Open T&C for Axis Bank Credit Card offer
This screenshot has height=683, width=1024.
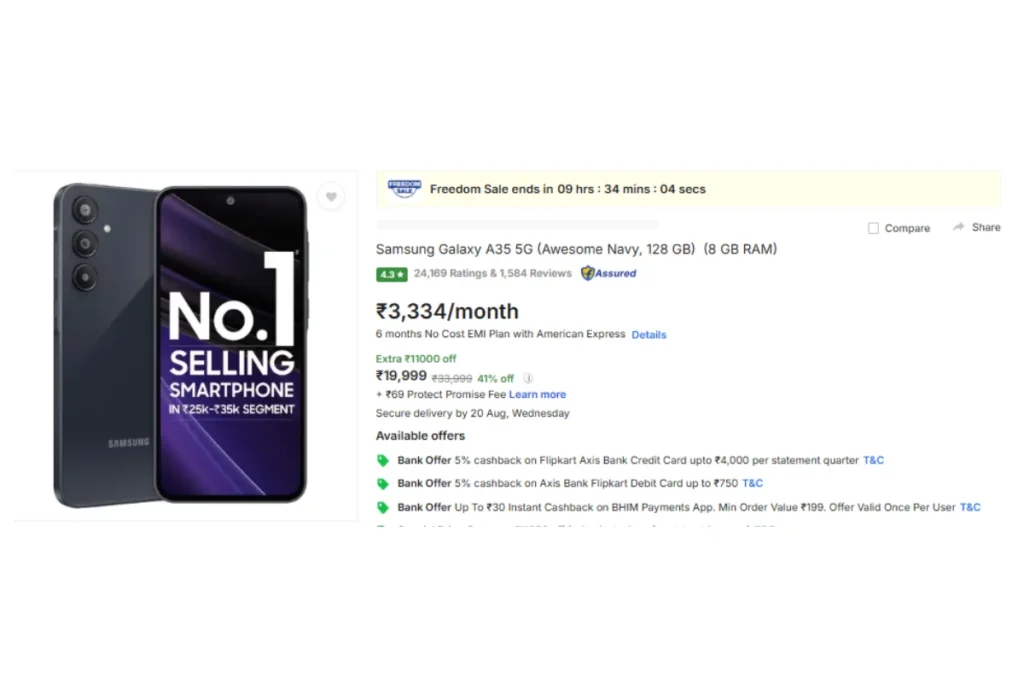(x=873, y=460)
